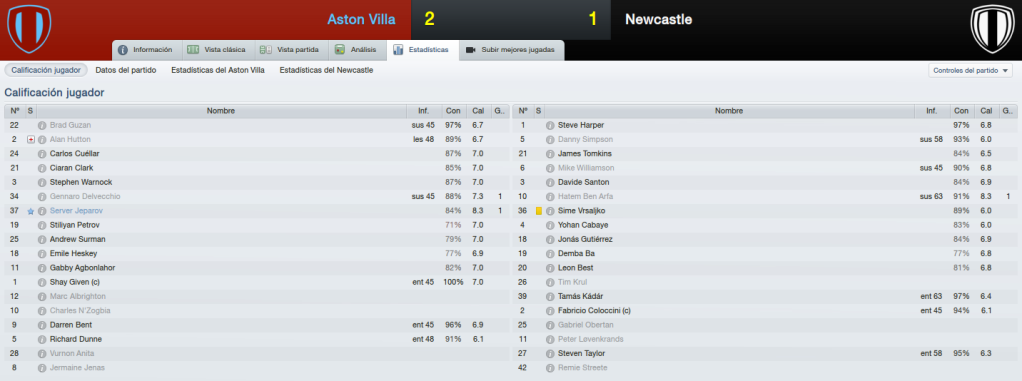Click the injury icon on Alan Hutton row

pyautogui.click(x=31, y=139)
